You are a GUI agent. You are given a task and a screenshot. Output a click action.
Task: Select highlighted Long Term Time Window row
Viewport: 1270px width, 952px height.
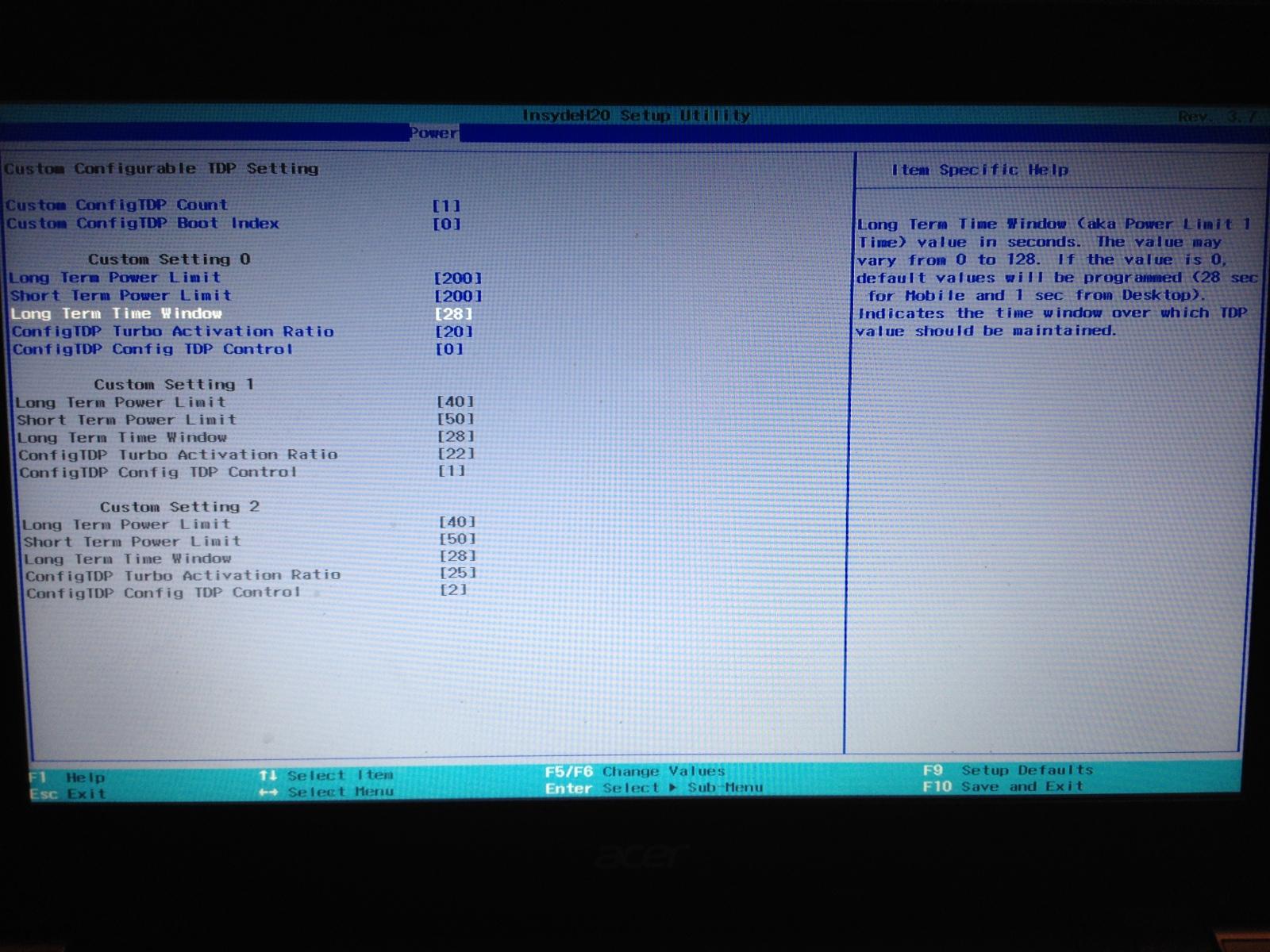pyautogui.click(x=117, y=313)
